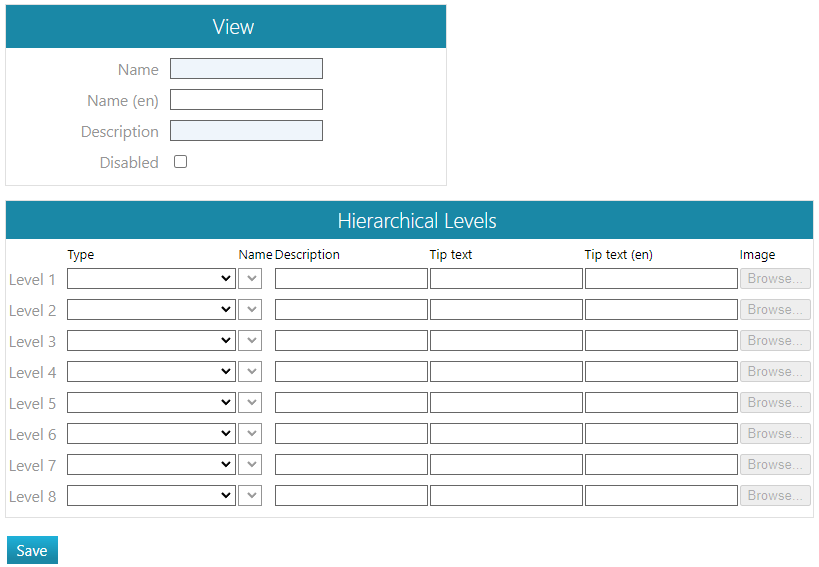This screenshot has width=819, height=567.
Task: Click the Save button
Action: (x=32, y=551)
